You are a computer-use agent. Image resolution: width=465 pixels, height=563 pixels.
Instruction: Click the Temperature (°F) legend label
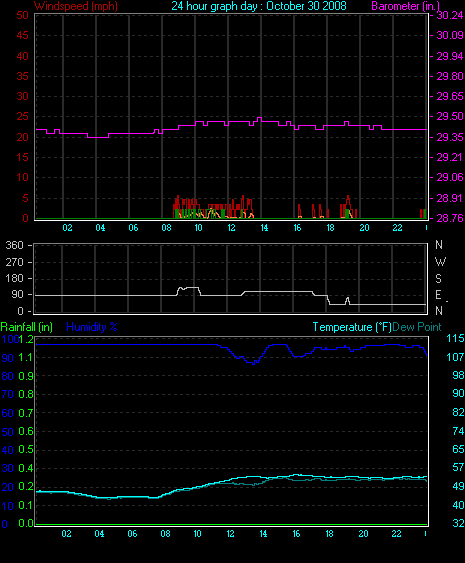pyautogui.click(x=352, y=327)
